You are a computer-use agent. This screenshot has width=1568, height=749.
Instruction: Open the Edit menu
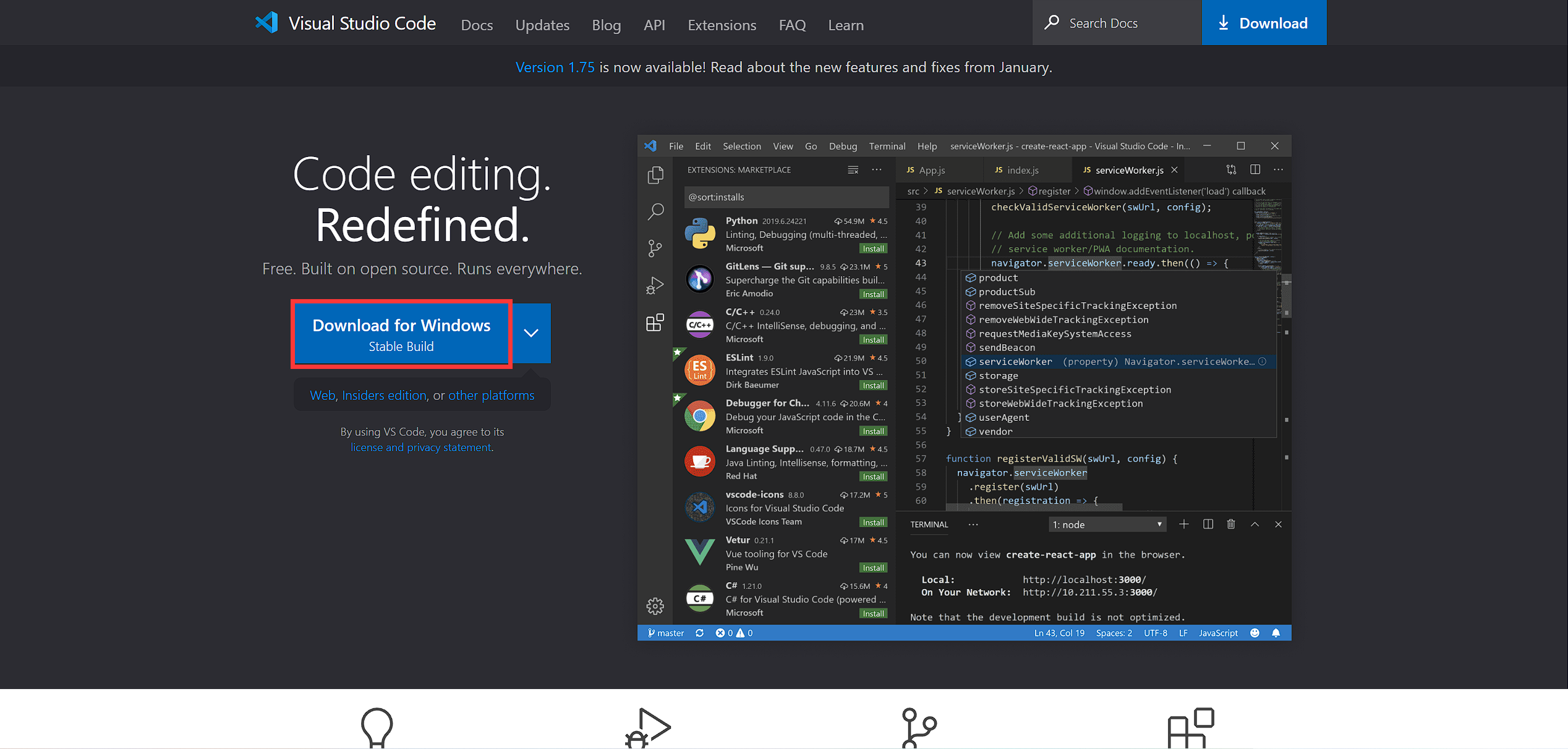coord(703,146)
